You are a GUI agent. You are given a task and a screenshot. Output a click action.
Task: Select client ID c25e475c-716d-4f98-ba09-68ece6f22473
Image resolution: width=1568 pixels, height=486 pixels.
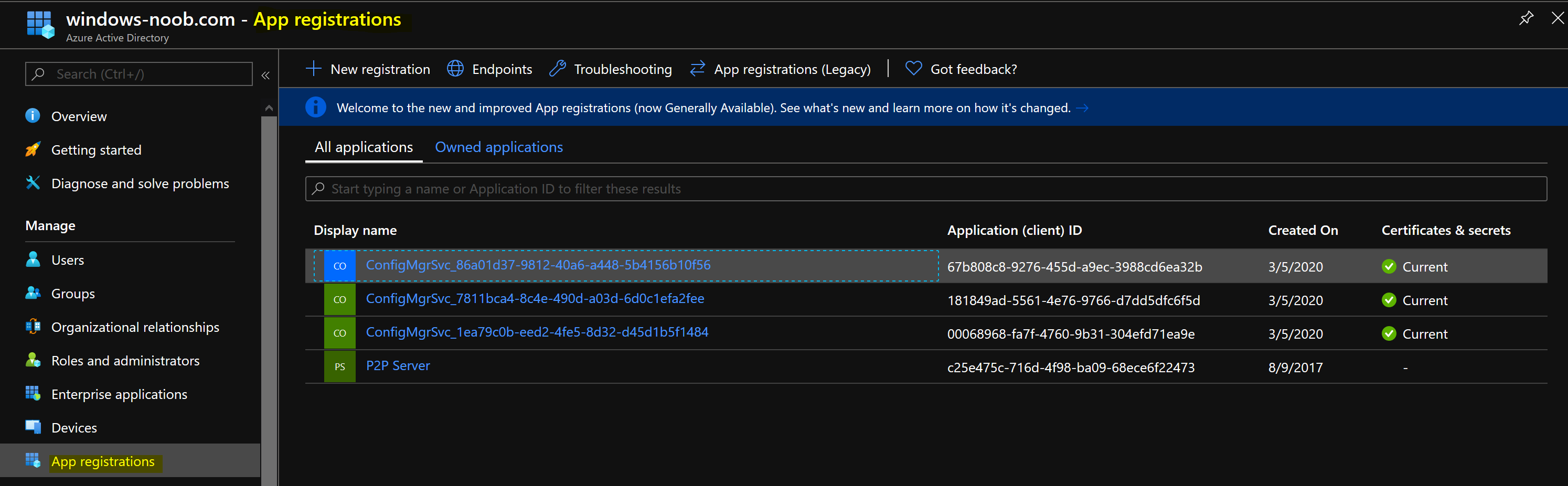(1071, 368)
